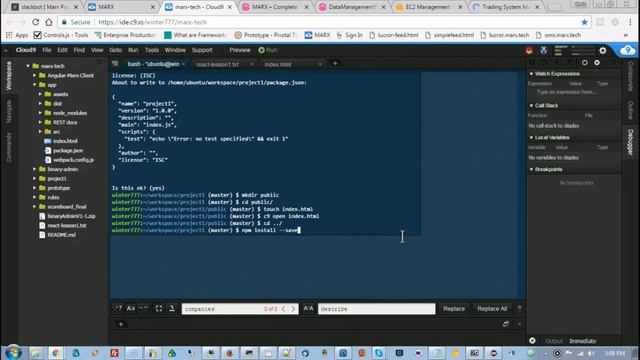
Task: Open the EC2 Management browser tab
Action: point(428,7)
